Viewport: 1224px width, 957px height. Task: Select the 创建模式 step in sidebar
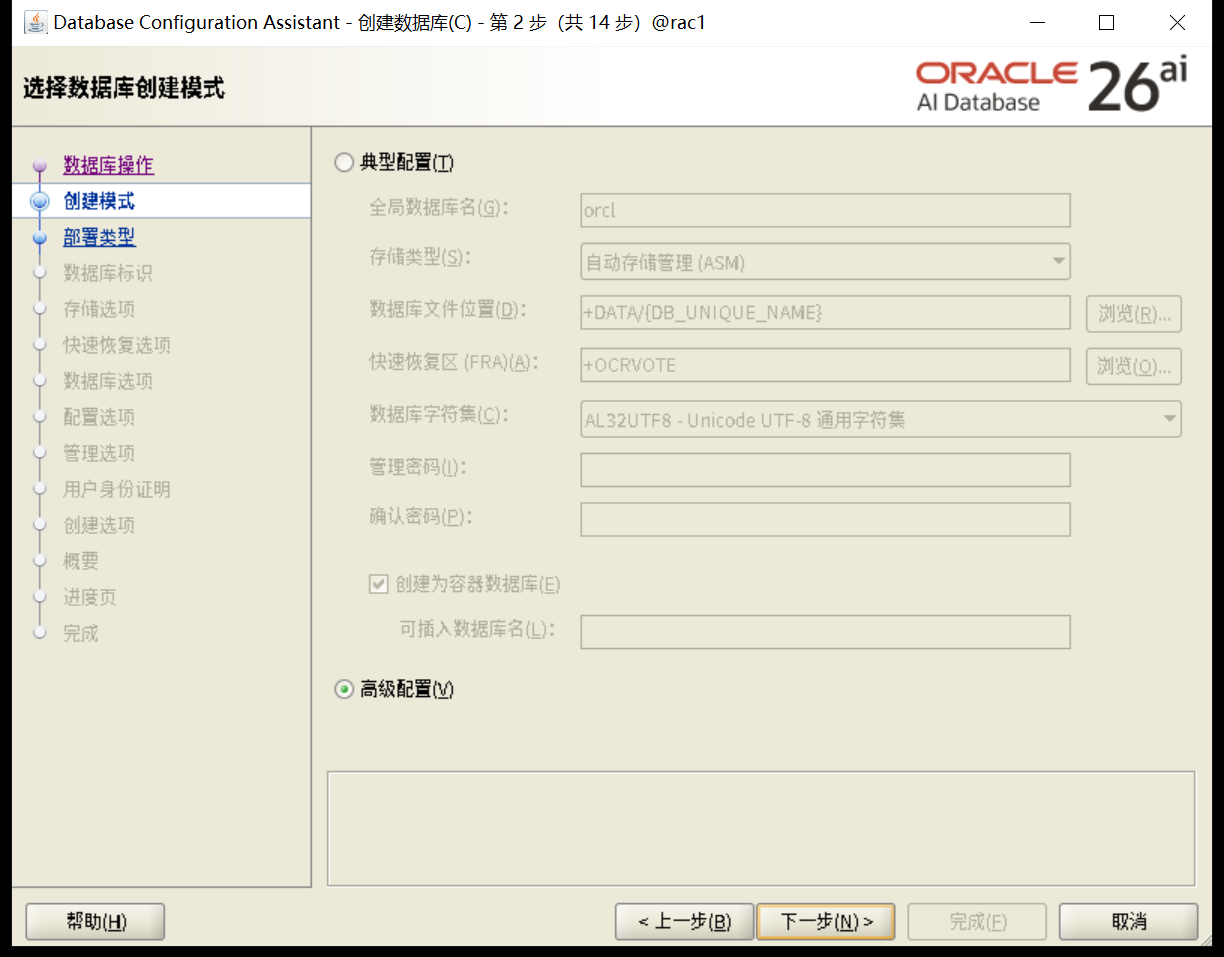pos(99,201)
